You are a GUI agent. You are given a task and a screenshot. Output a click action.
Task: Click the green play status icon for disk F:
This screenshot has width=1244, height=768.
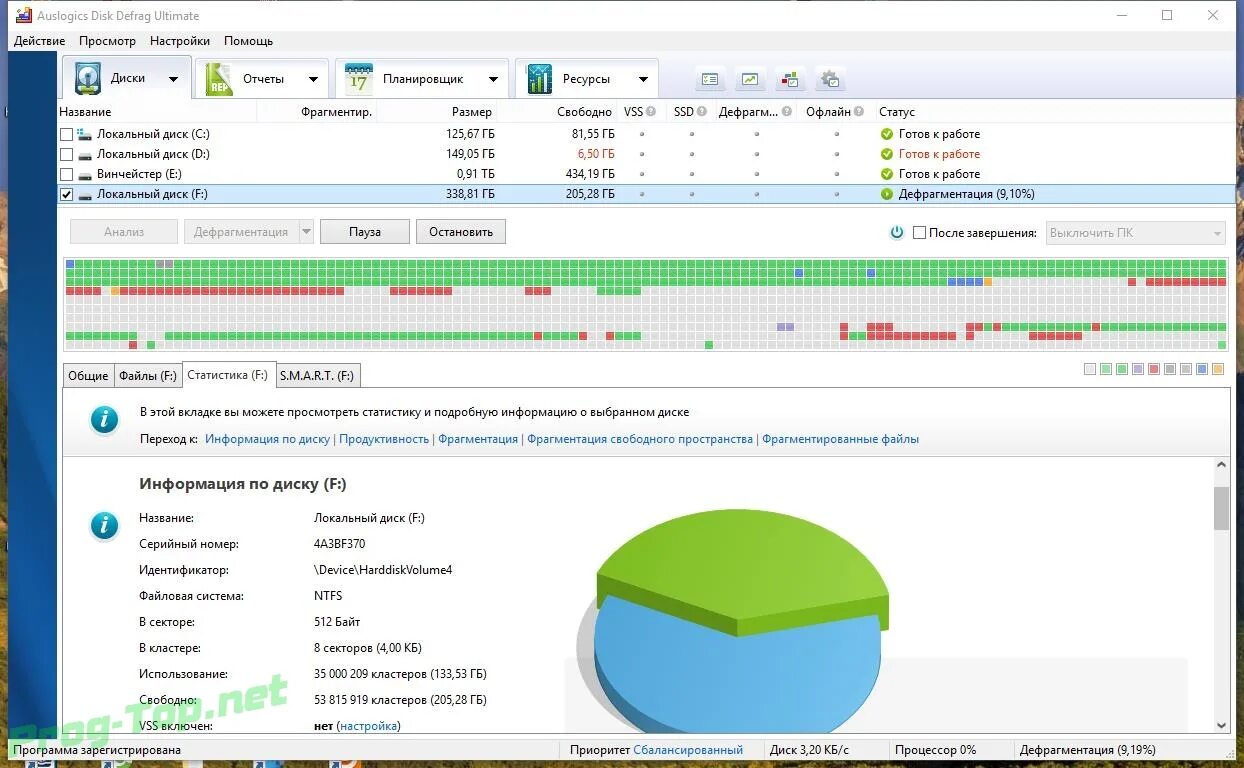coord(887,194)
